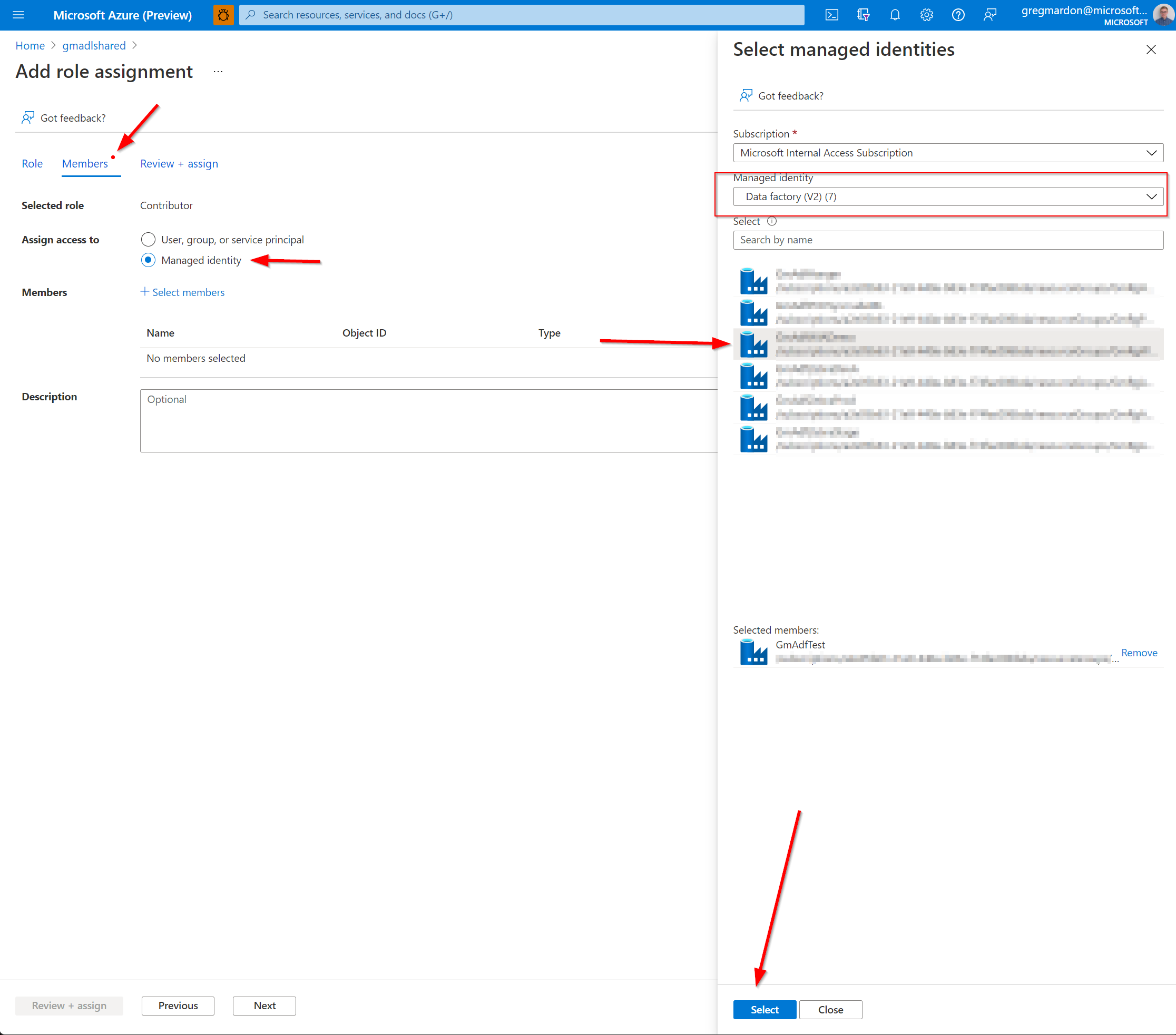Click the GmAdfTest member name
This screenshot has width=1176, height=1035.
click(800, 645)
